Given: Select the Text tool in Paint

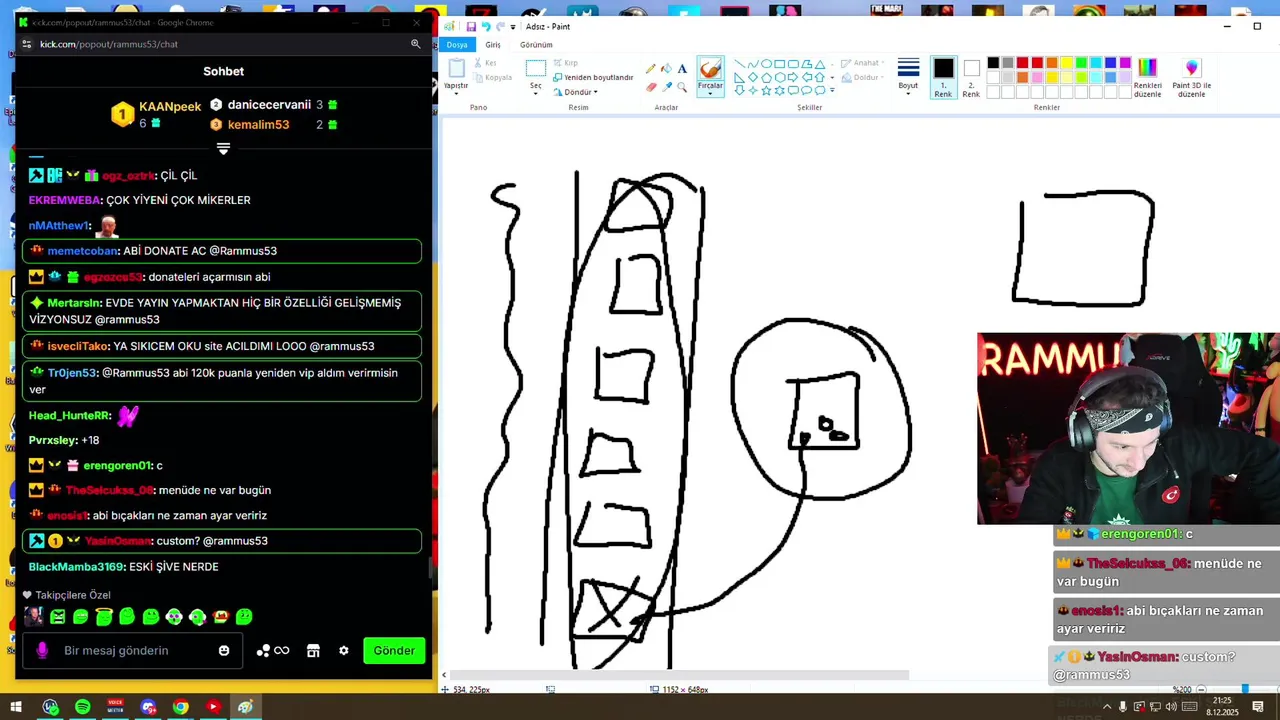Looking at the screenshot, I should tap(682, 69).
